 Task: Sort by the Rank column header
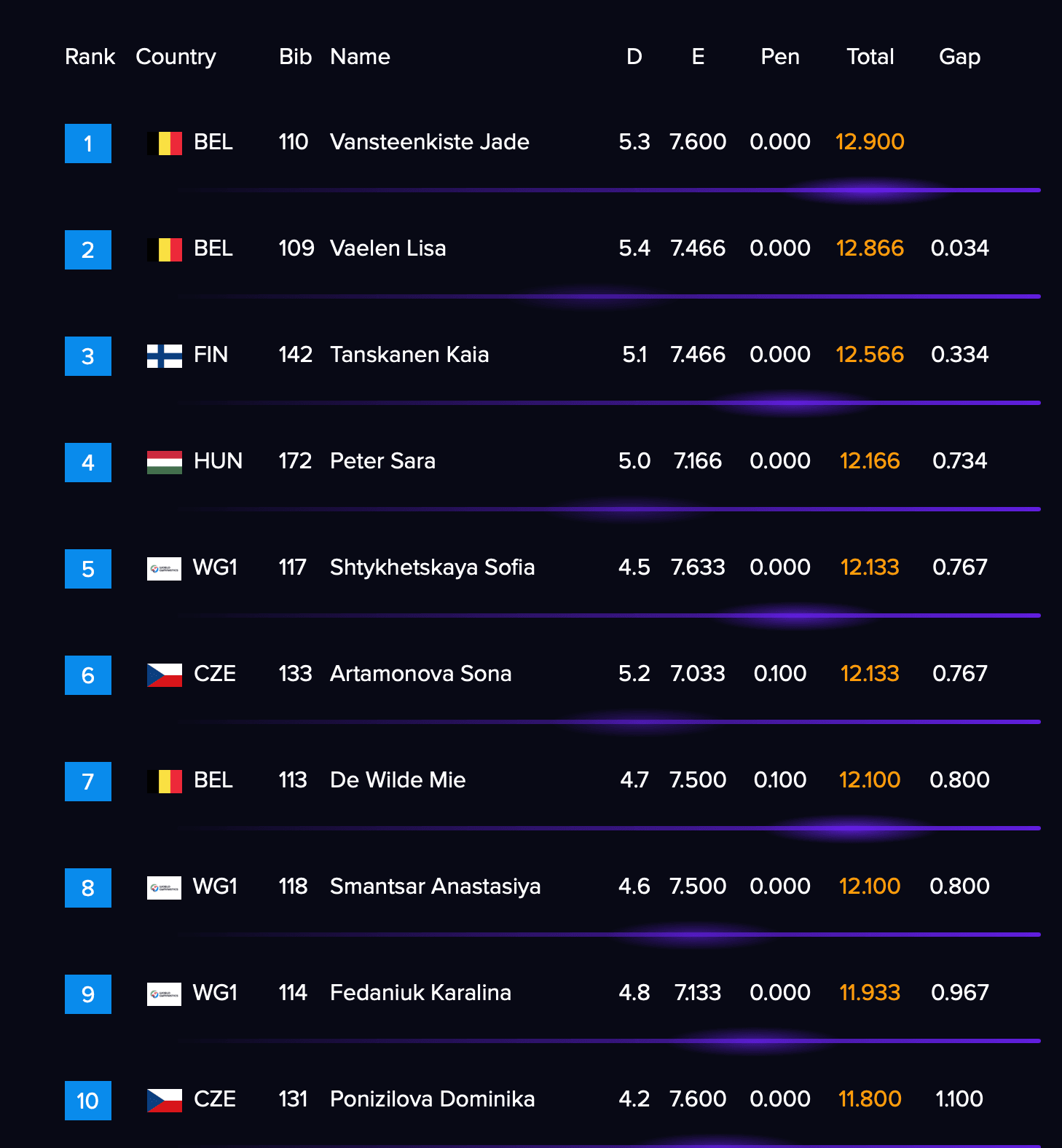[90, 57]
